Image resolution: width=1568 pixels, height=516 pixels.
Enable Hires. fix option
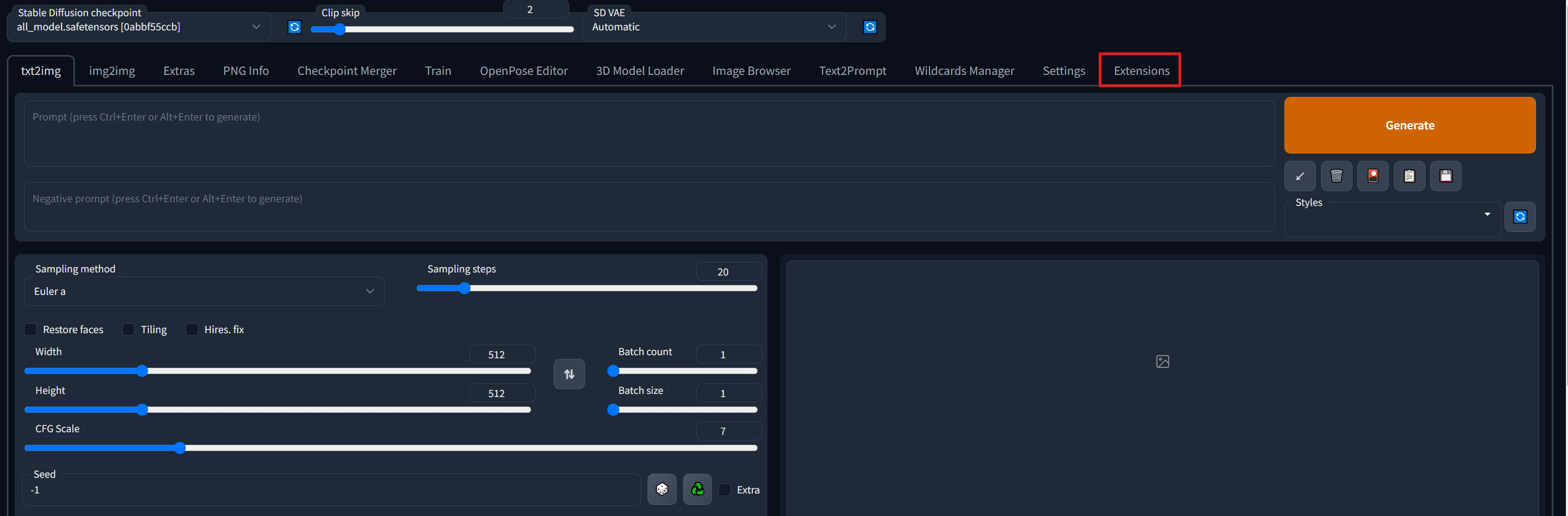pos(192,330)
